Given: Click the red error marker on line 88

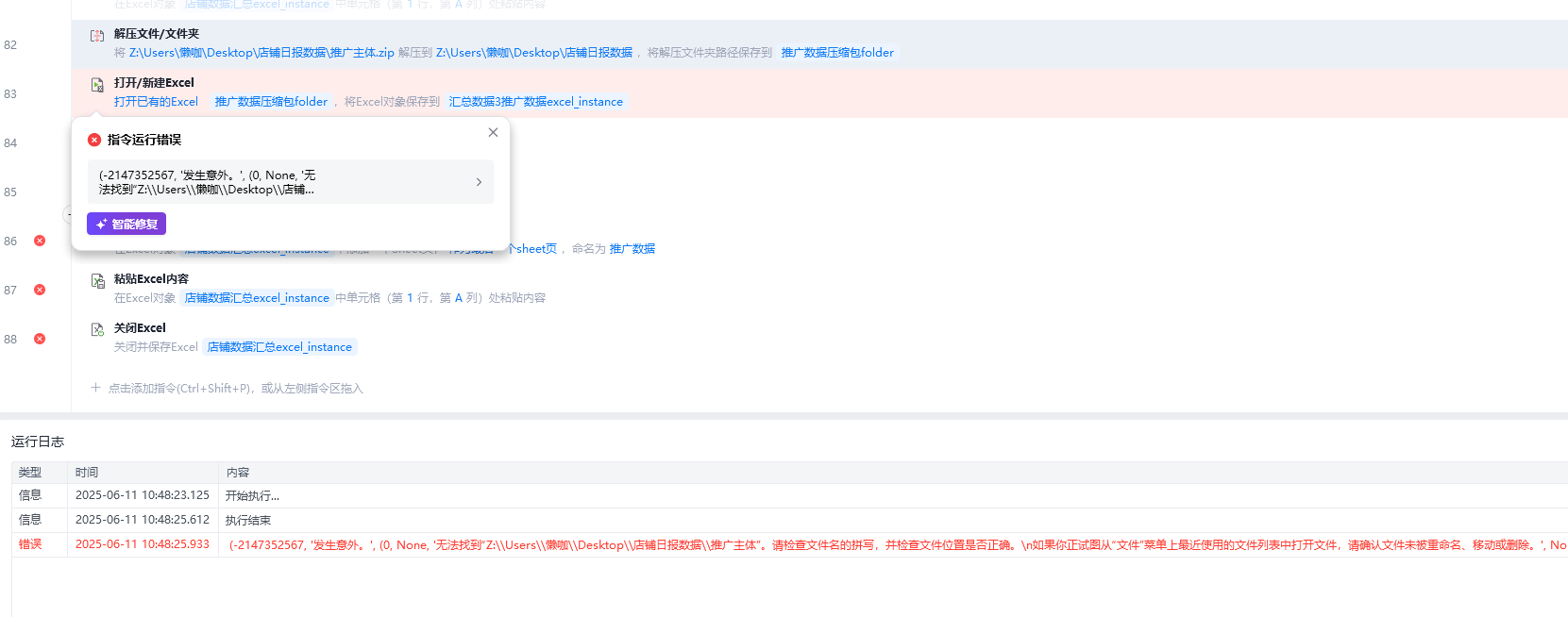Looking at the screenshot, I should tap(40, 339).
